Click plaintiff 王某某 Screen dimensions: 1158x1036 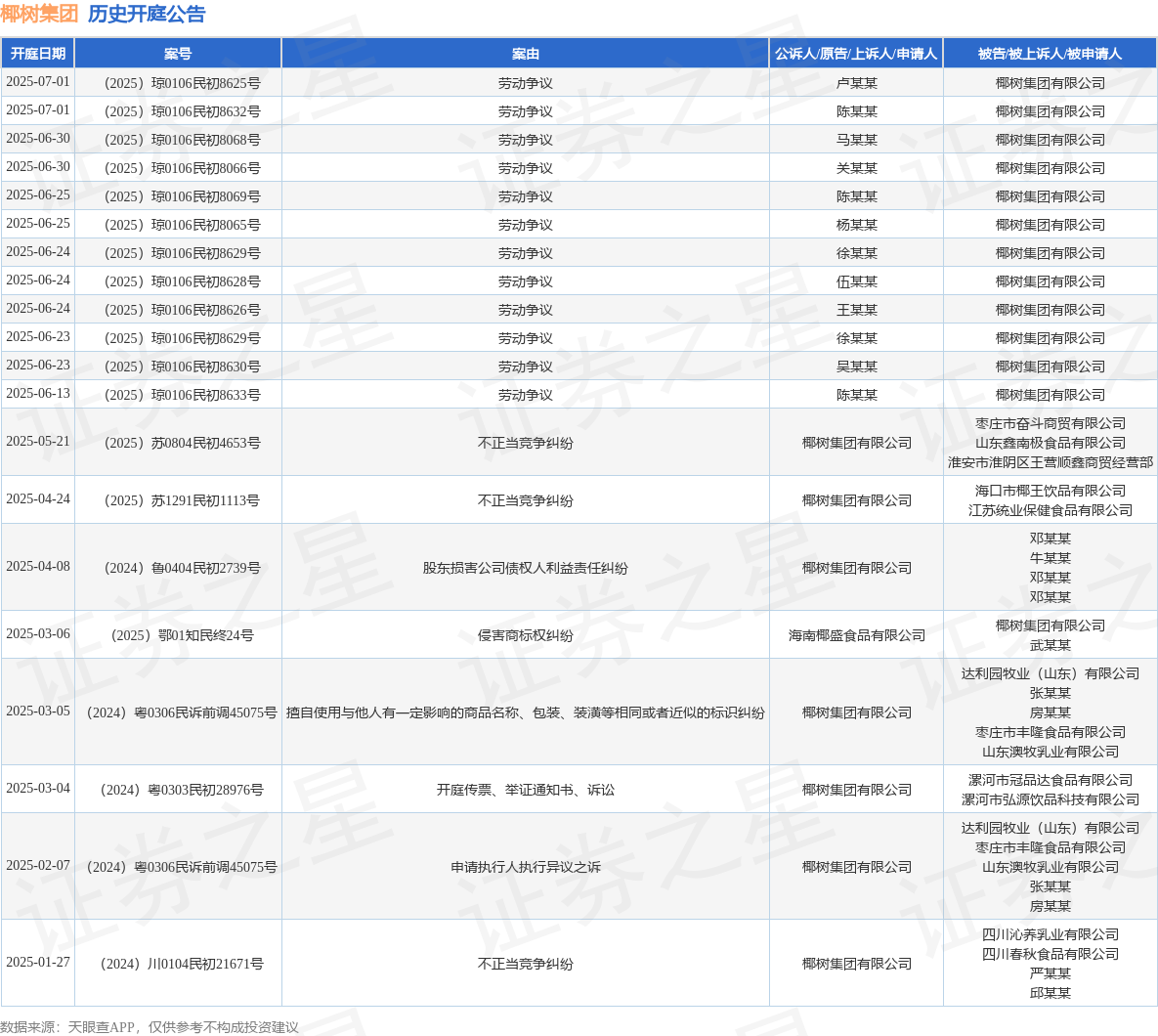coord(856,310)
